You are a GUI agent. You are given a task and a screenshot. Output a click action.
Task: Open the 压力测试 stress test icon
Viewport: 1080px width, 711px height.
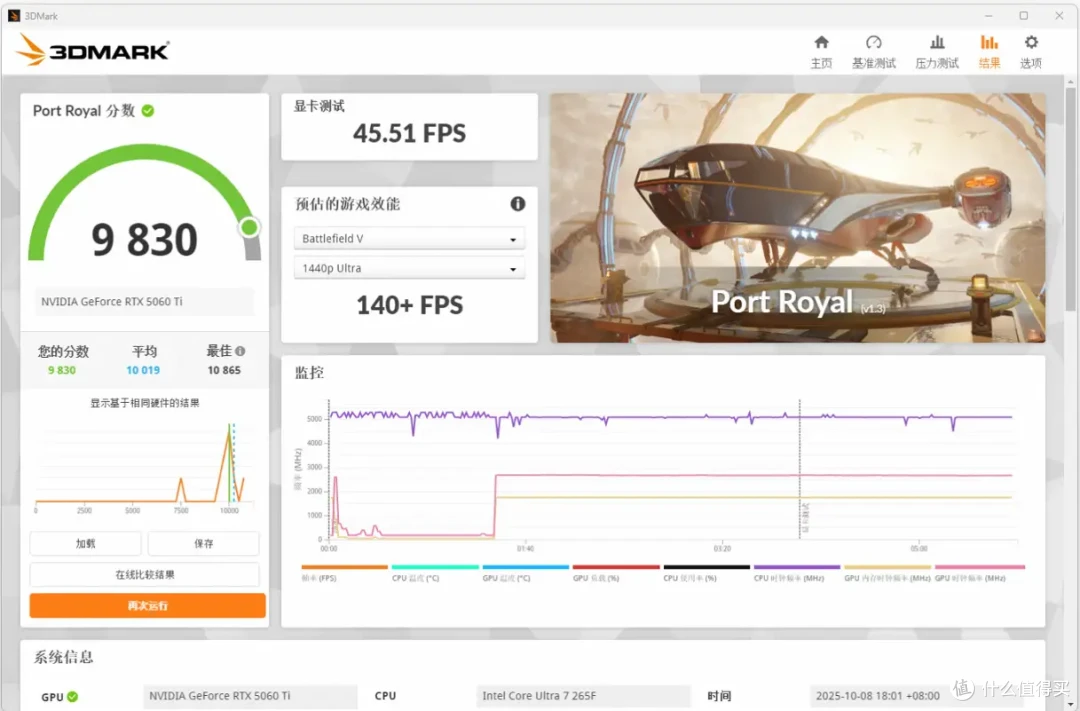click(x=937, y=43)
